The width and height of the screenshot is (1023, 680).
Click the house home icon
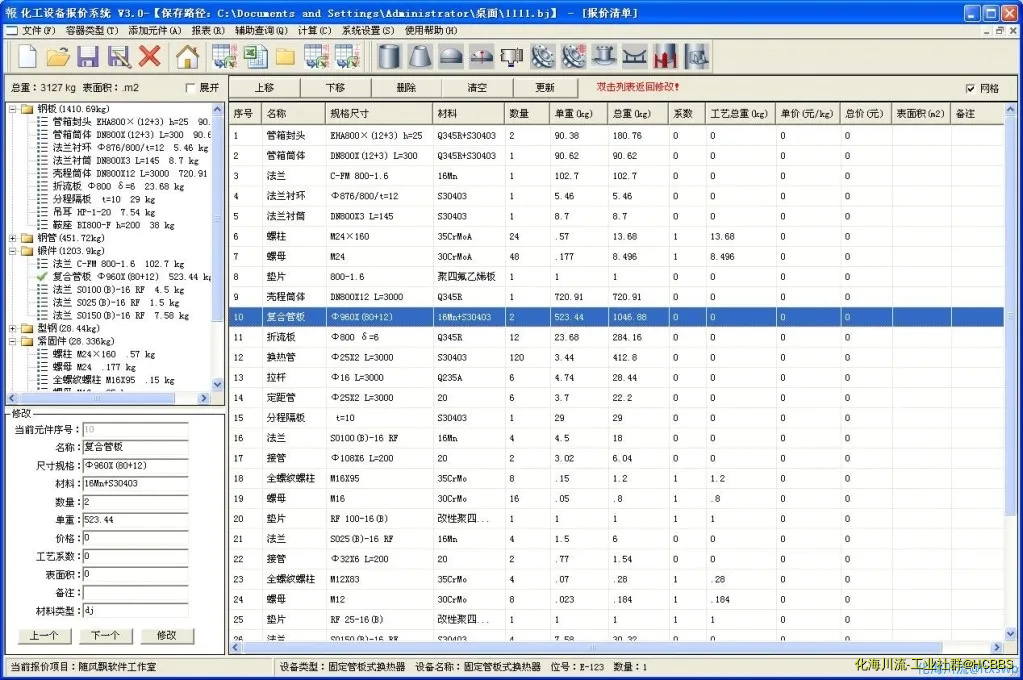[187, 57]
